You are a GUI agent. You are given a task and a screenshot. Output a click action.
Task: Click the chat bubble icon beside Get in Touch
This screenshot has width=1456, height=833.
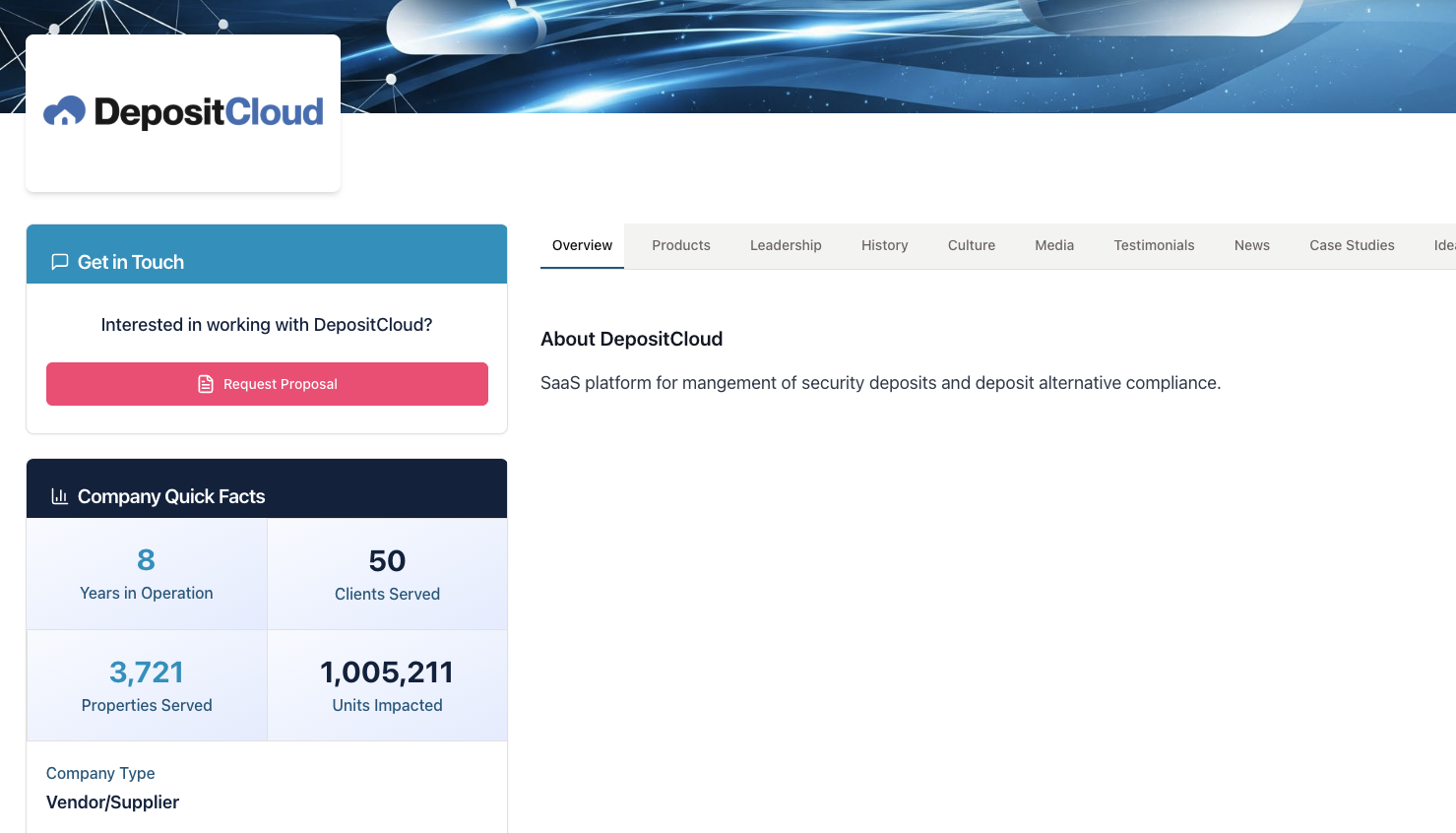pyautogui.click(x=60, y=262)
